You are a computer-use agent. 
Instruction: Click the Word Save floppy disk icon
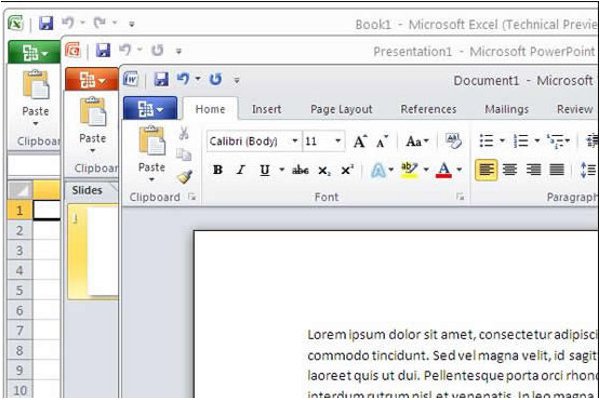(161, 79)
